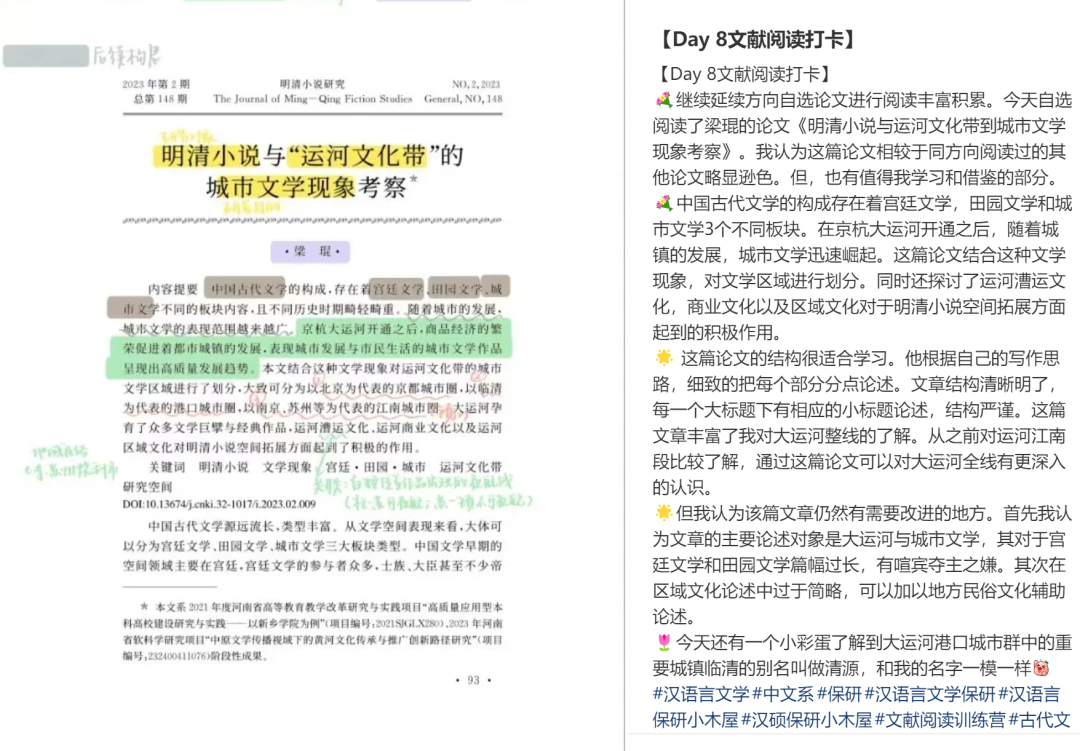This screenshot has width=1080, height=751.
Task: Click the paragraph starting 中国古代文学的构成存在着宫廷文学
Action: (x=862, y=267)
